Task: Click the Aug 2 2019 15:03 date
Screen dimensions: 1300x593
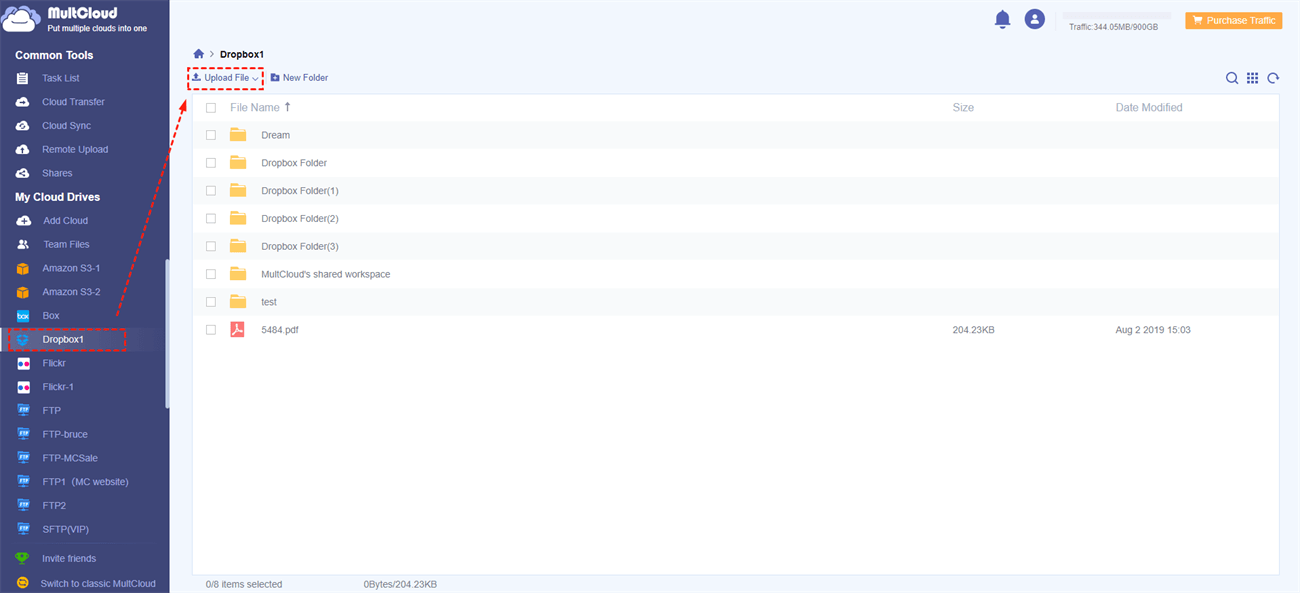Action: 1153,329
